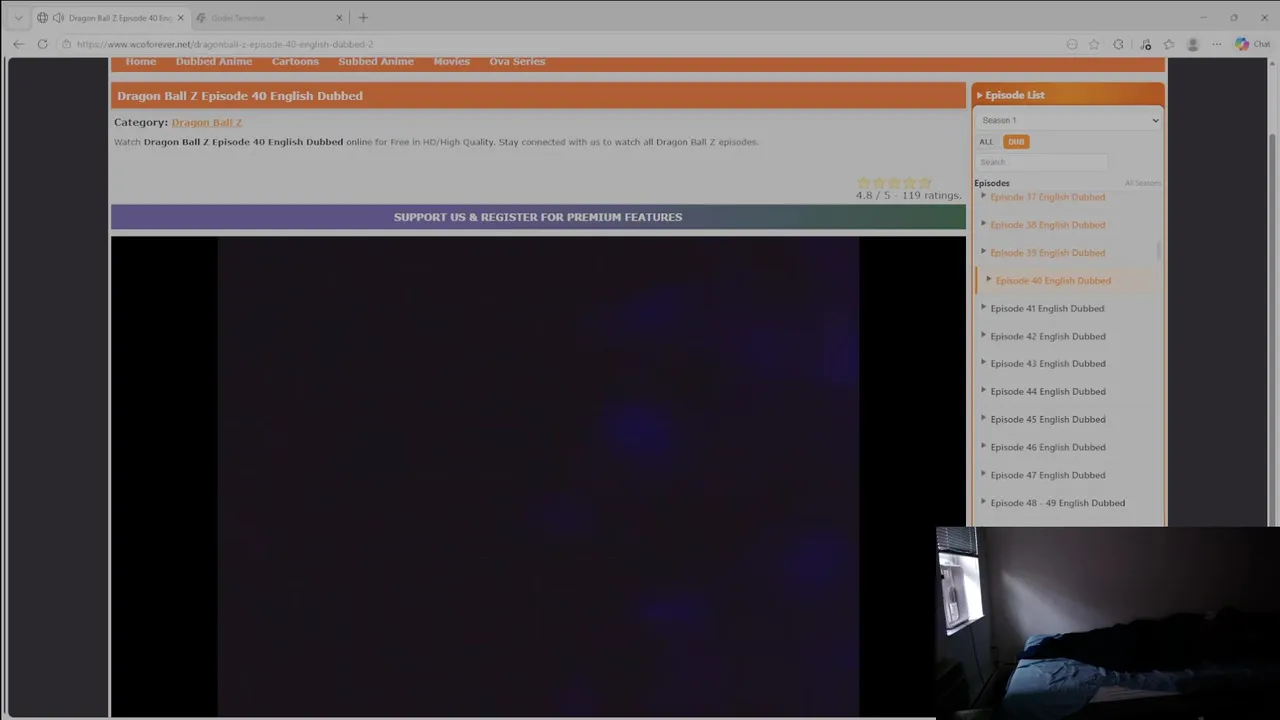Rate the episode with the fifth star
This screenshot has height=720, width=1280.
click(925, 183)
